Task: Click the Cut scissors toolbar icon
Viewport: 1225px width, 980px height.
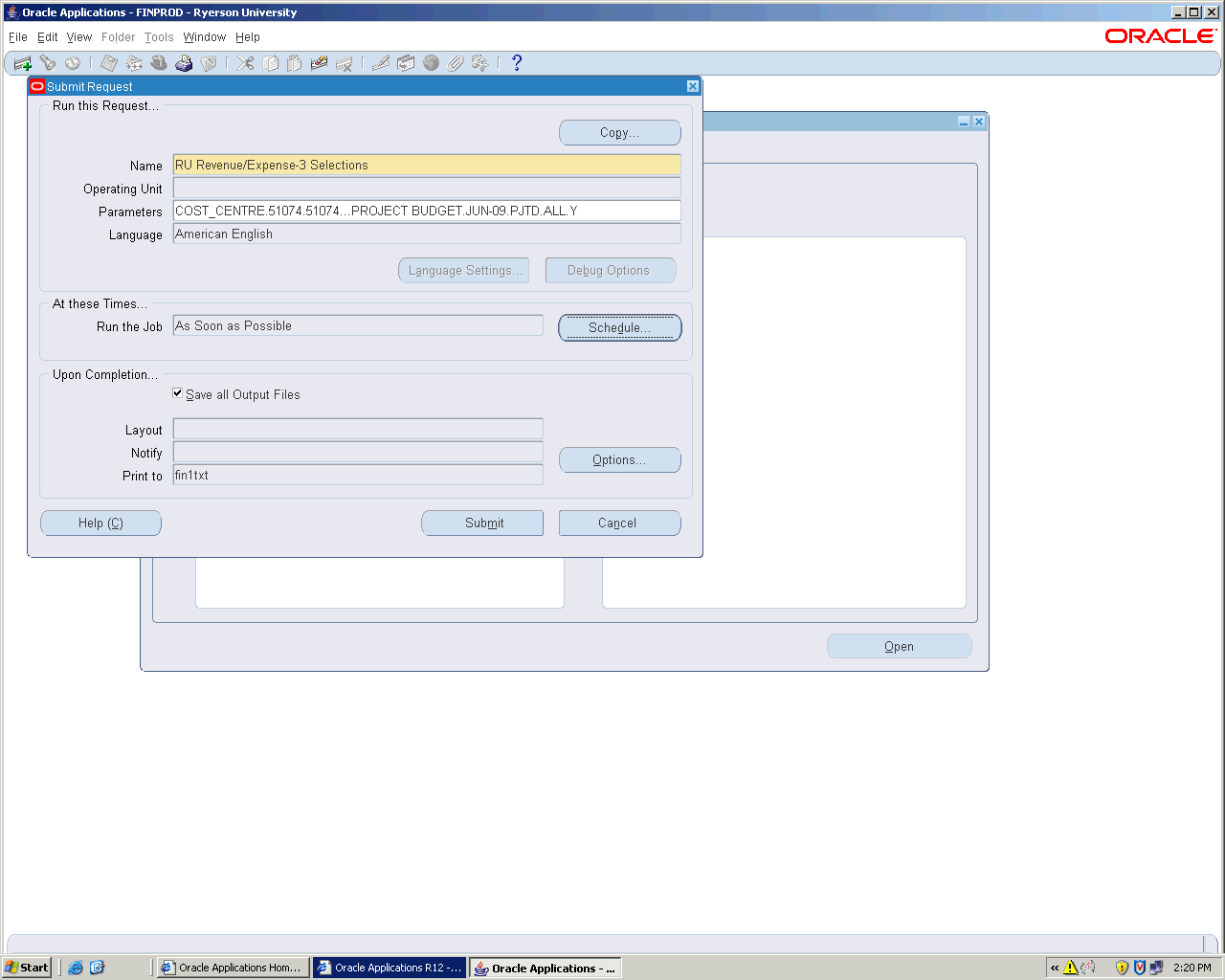Action: tap(246, 63)
